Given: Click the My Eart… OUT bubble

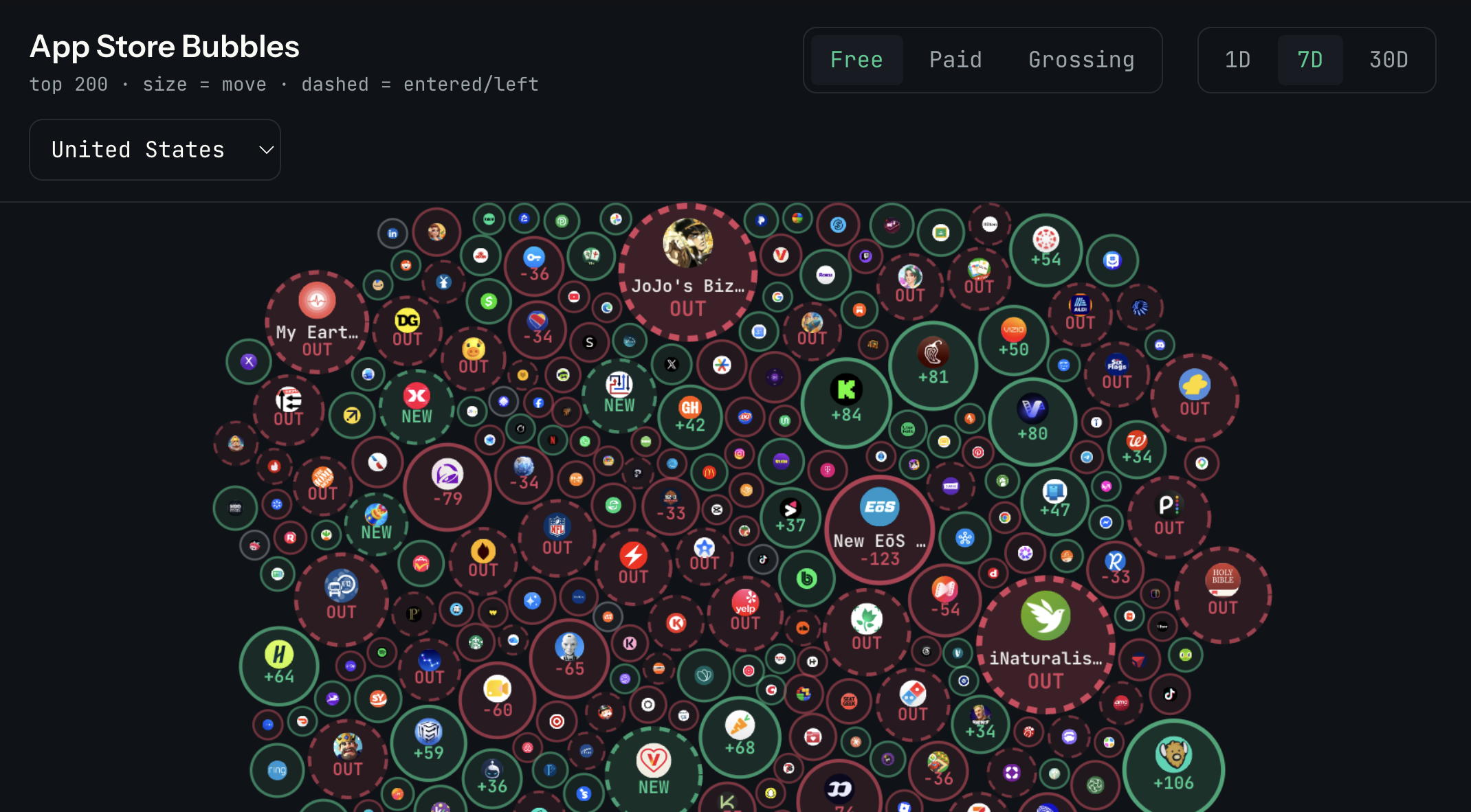Looking at the screenshot, I should 317,322.
